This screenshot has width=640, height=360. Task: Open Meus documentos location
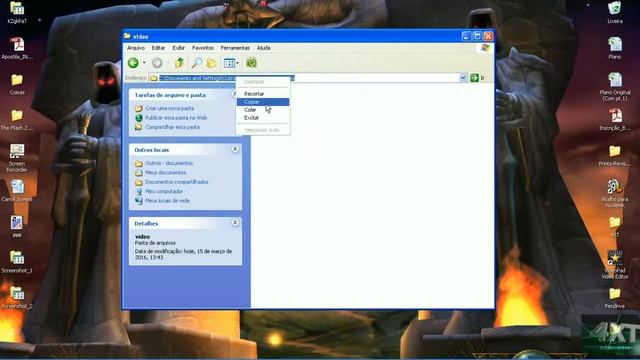[165, 172]
